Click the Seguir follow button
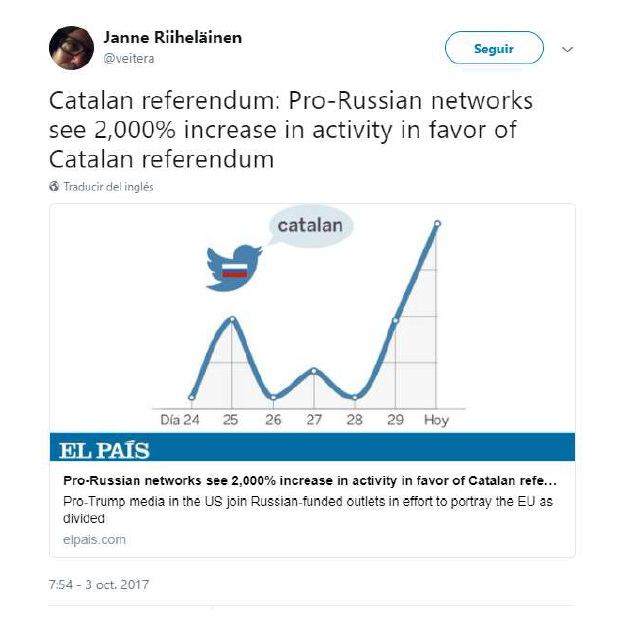626x622 pixels. point(494,48)
